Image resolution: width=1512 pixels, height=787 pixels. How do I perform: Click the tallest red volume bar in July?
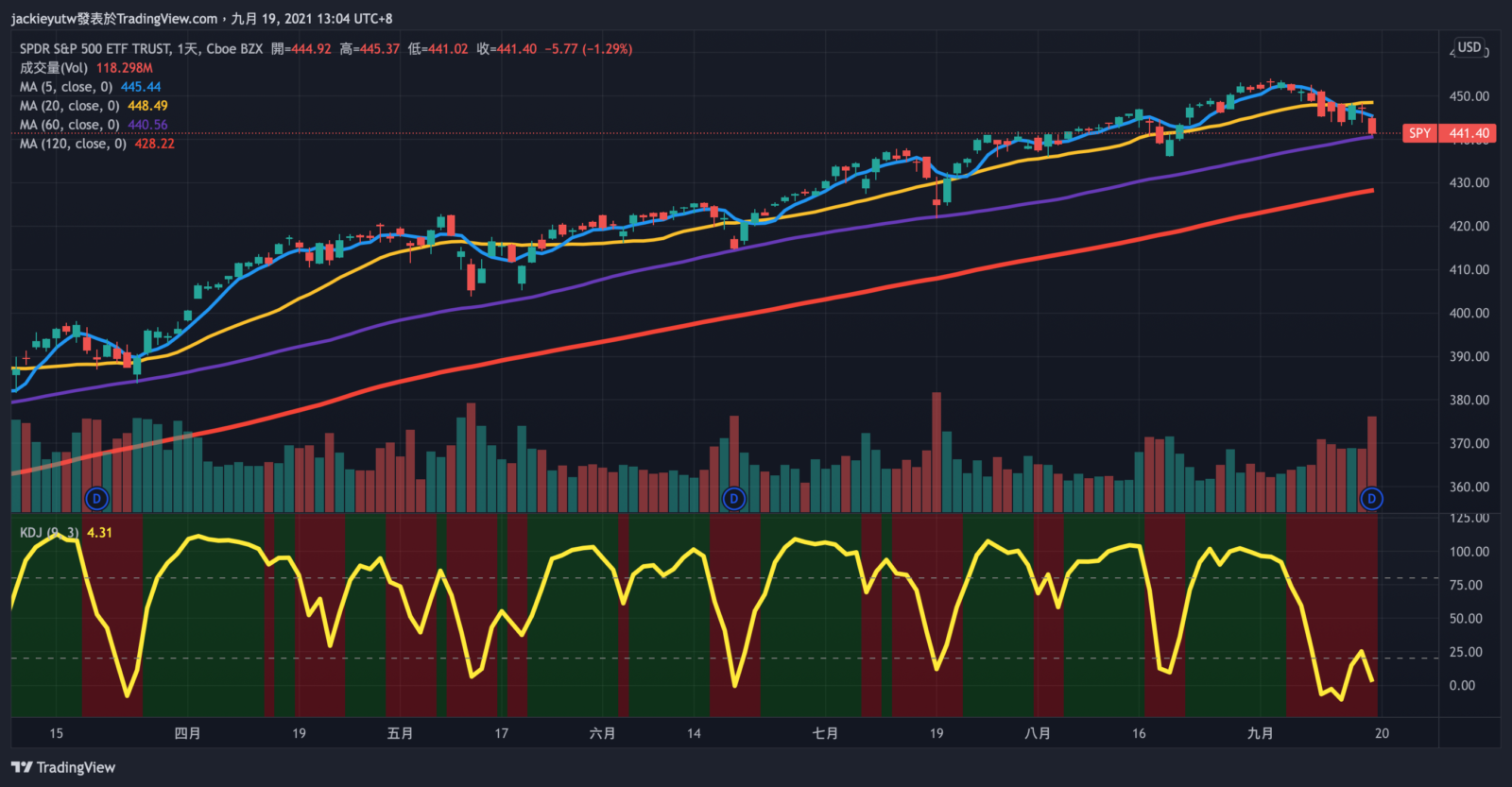(936, 452)
